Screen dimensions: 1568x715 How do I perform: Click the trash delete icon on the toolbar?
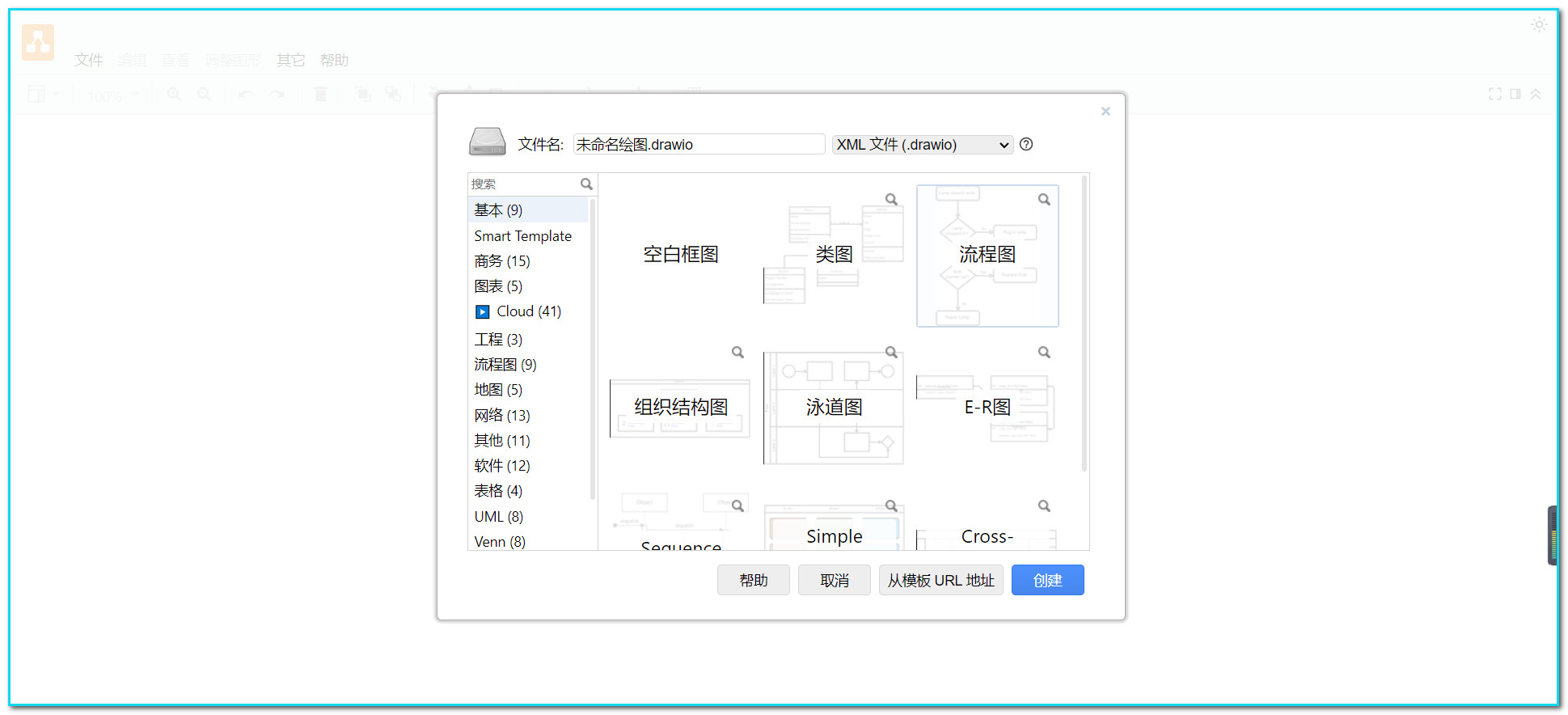[x=320, y=95]
